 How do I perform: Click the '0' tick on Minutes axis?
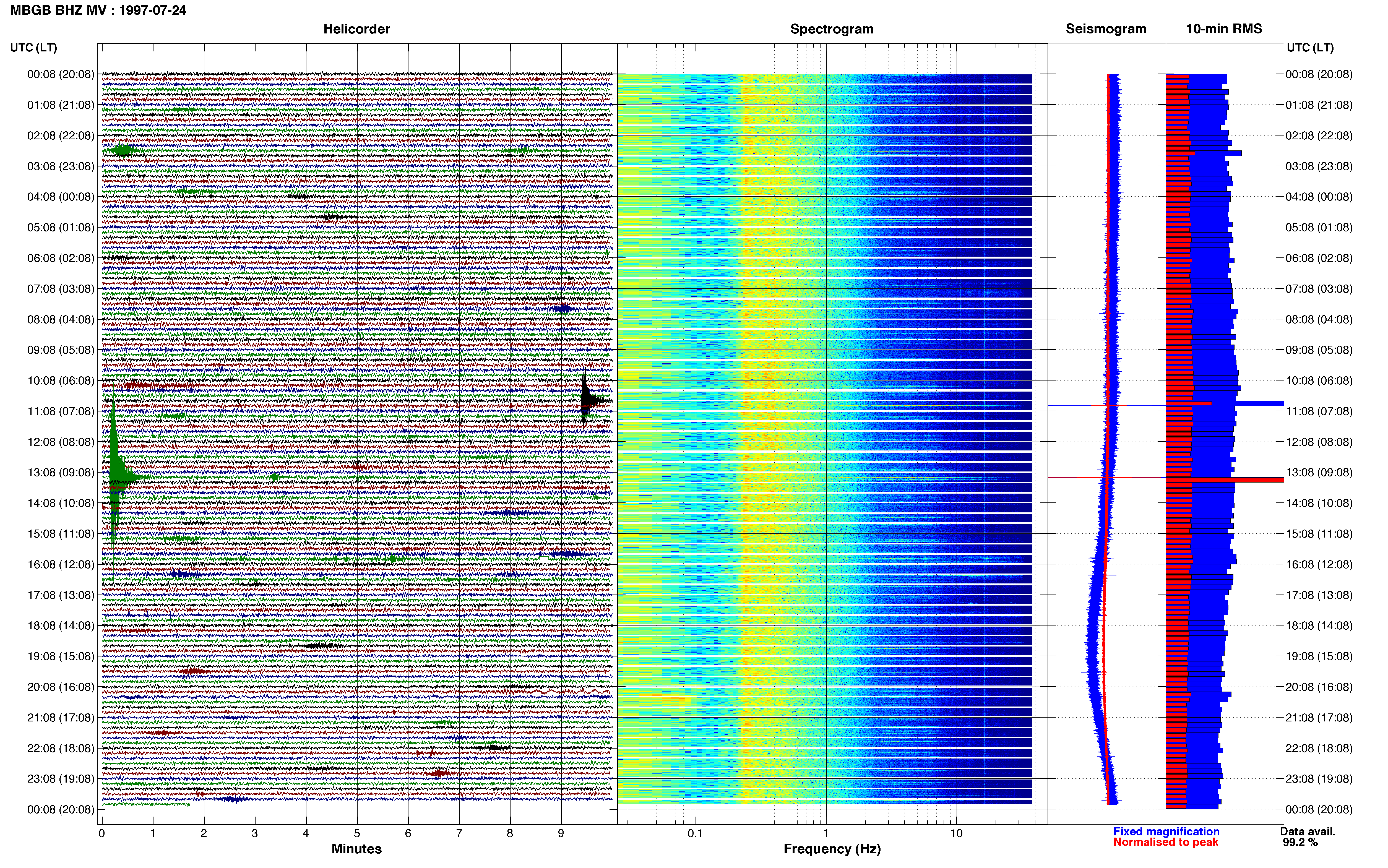pyautogui.click(x=101, y=833)
